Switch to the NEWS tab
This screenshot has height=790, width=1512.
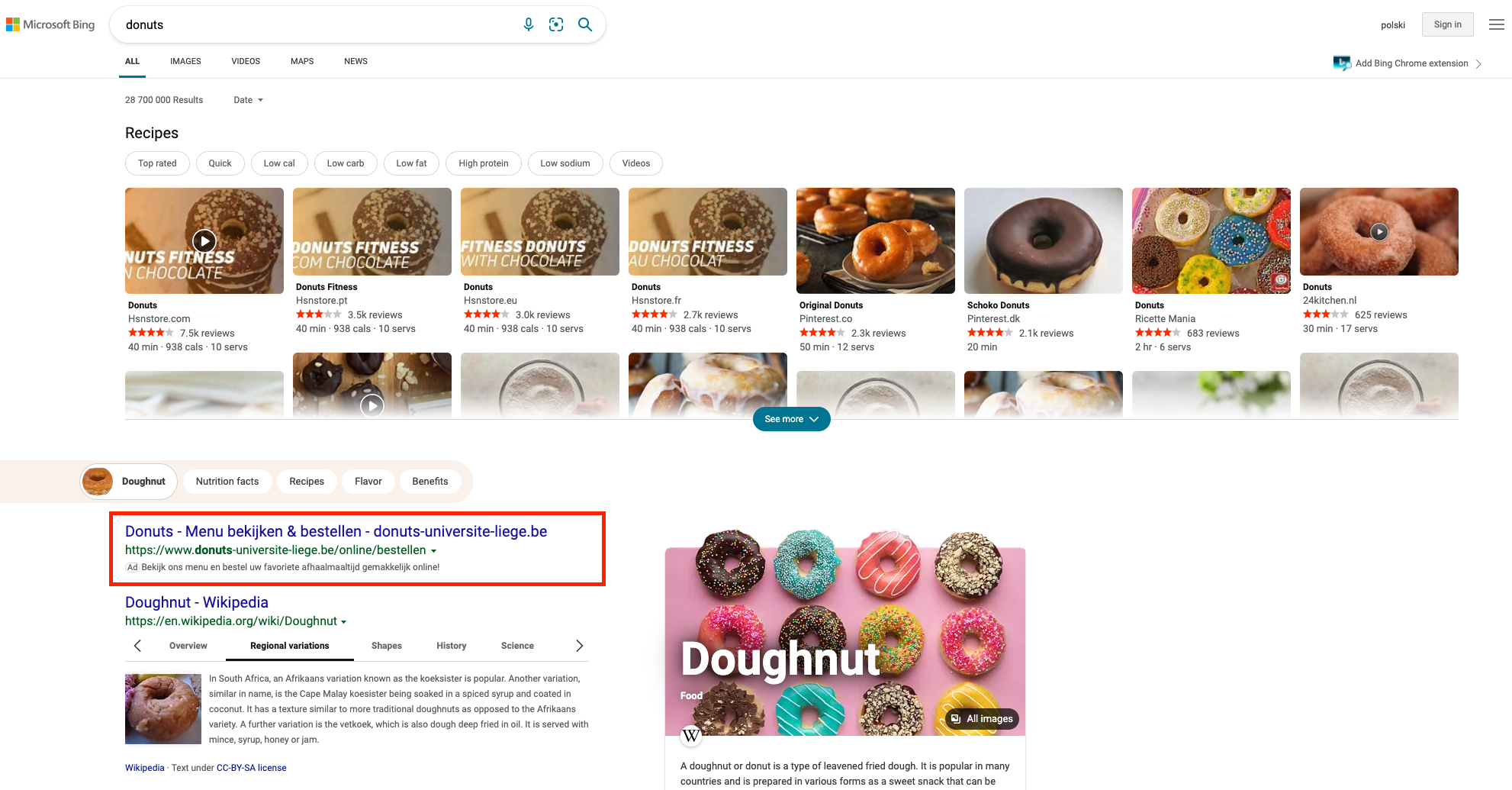point(355,61)
